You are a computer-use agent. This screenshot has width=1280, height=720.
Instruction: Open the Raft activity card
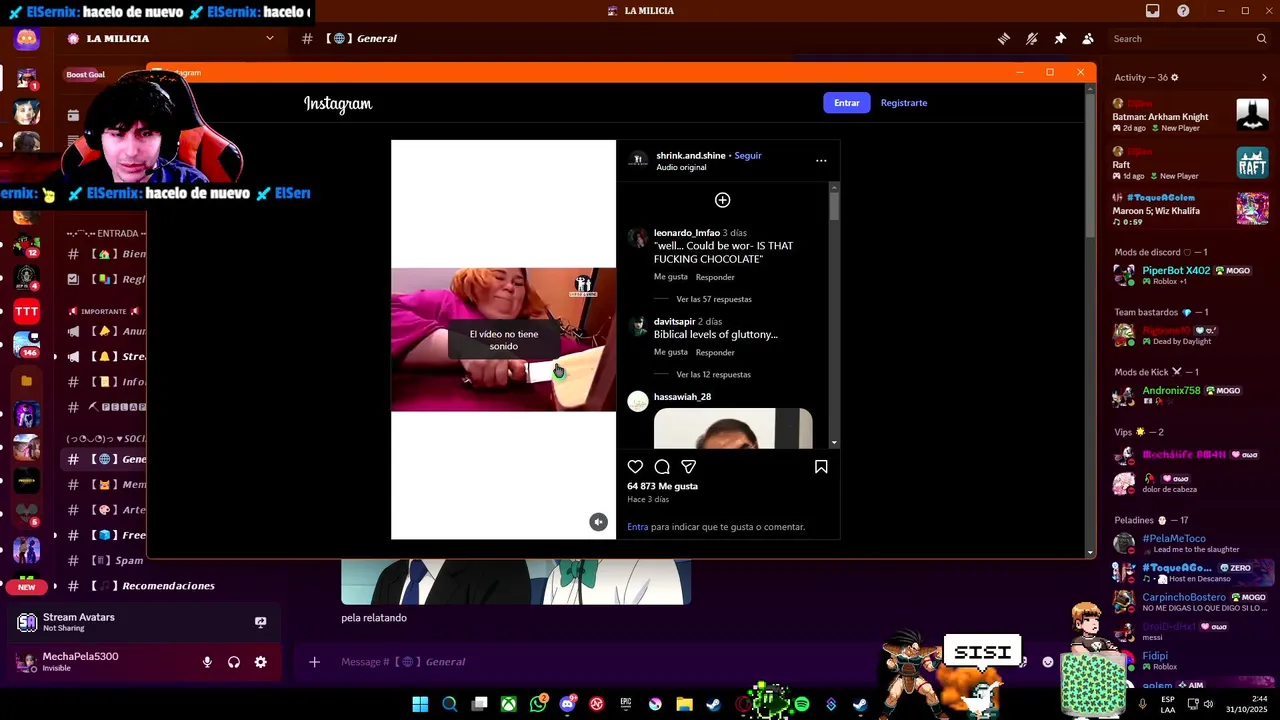click(1190, 164)
